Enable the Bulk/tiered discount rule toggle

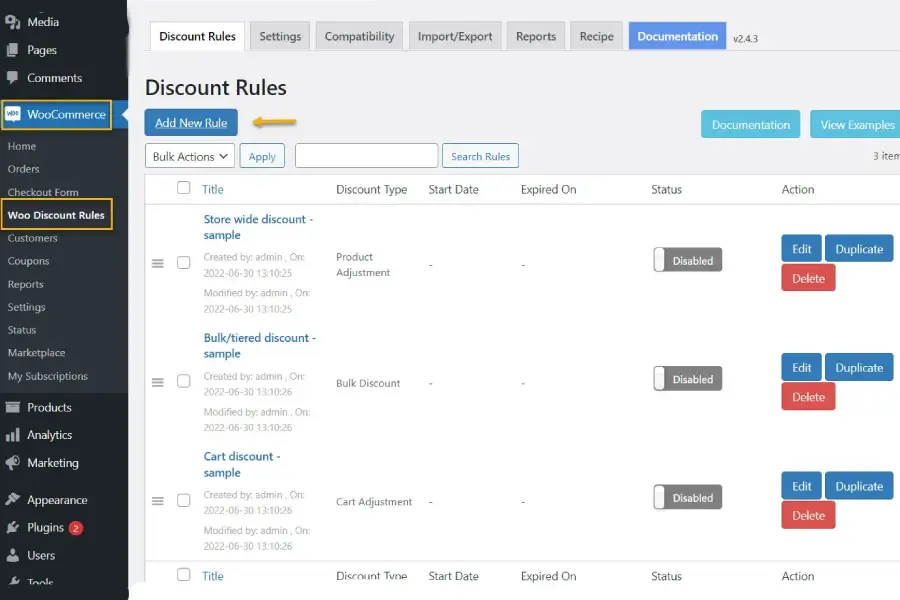point(688,379)
